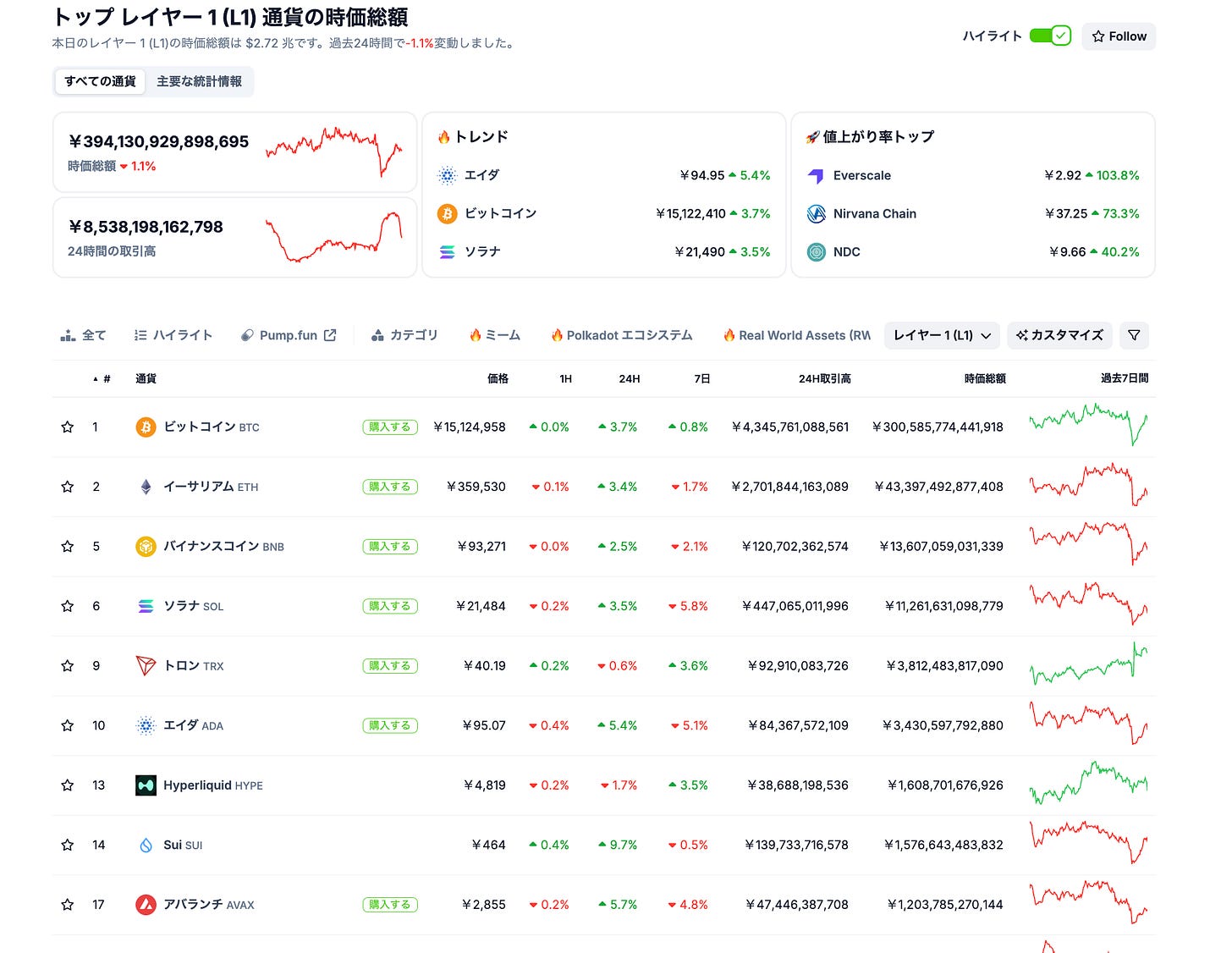1232x953 pixels.
Task: Sort by 7日 column header
Action: [701, 378]
